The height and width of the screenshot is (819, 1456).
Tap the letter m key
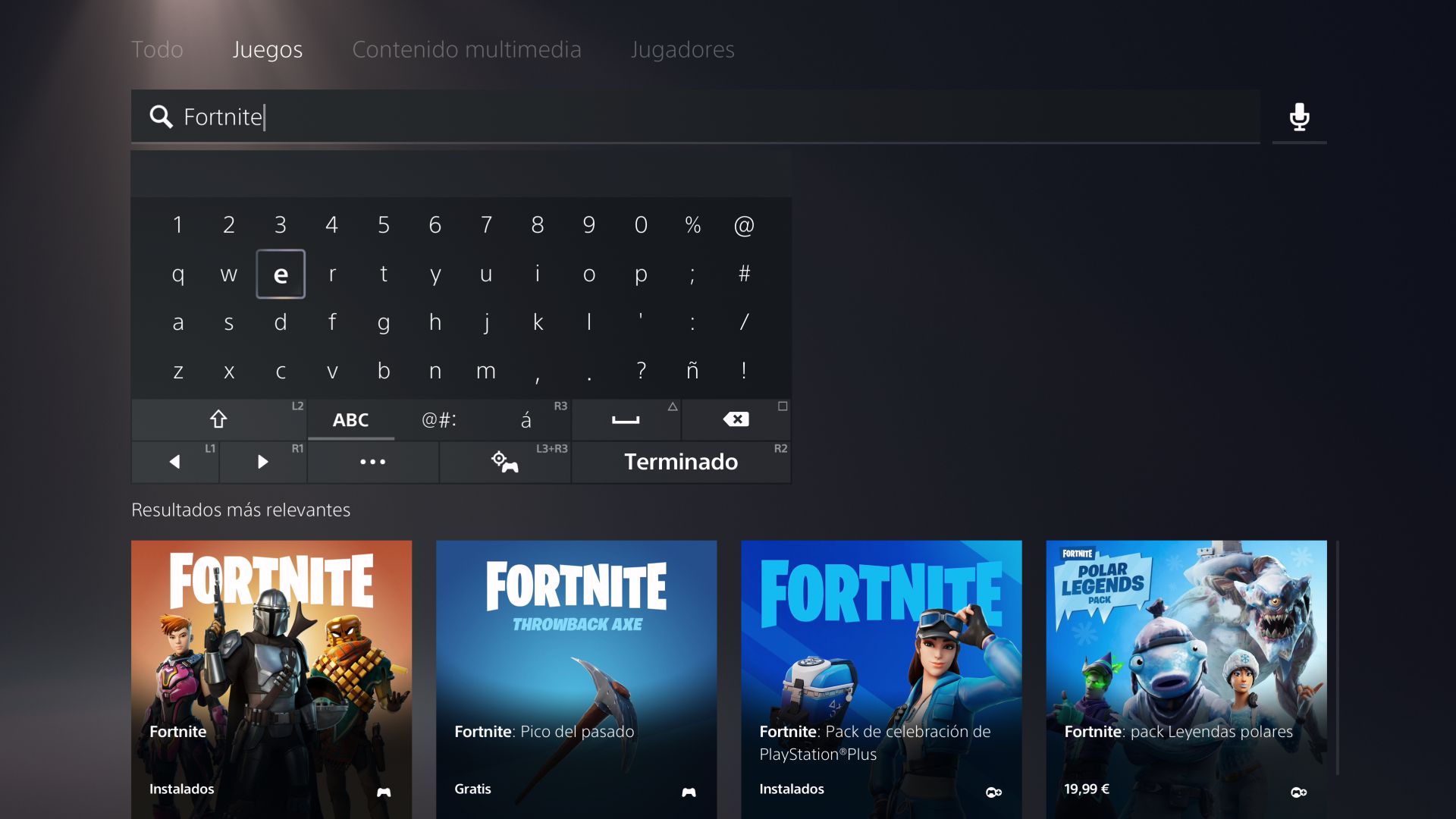point(486,371)
